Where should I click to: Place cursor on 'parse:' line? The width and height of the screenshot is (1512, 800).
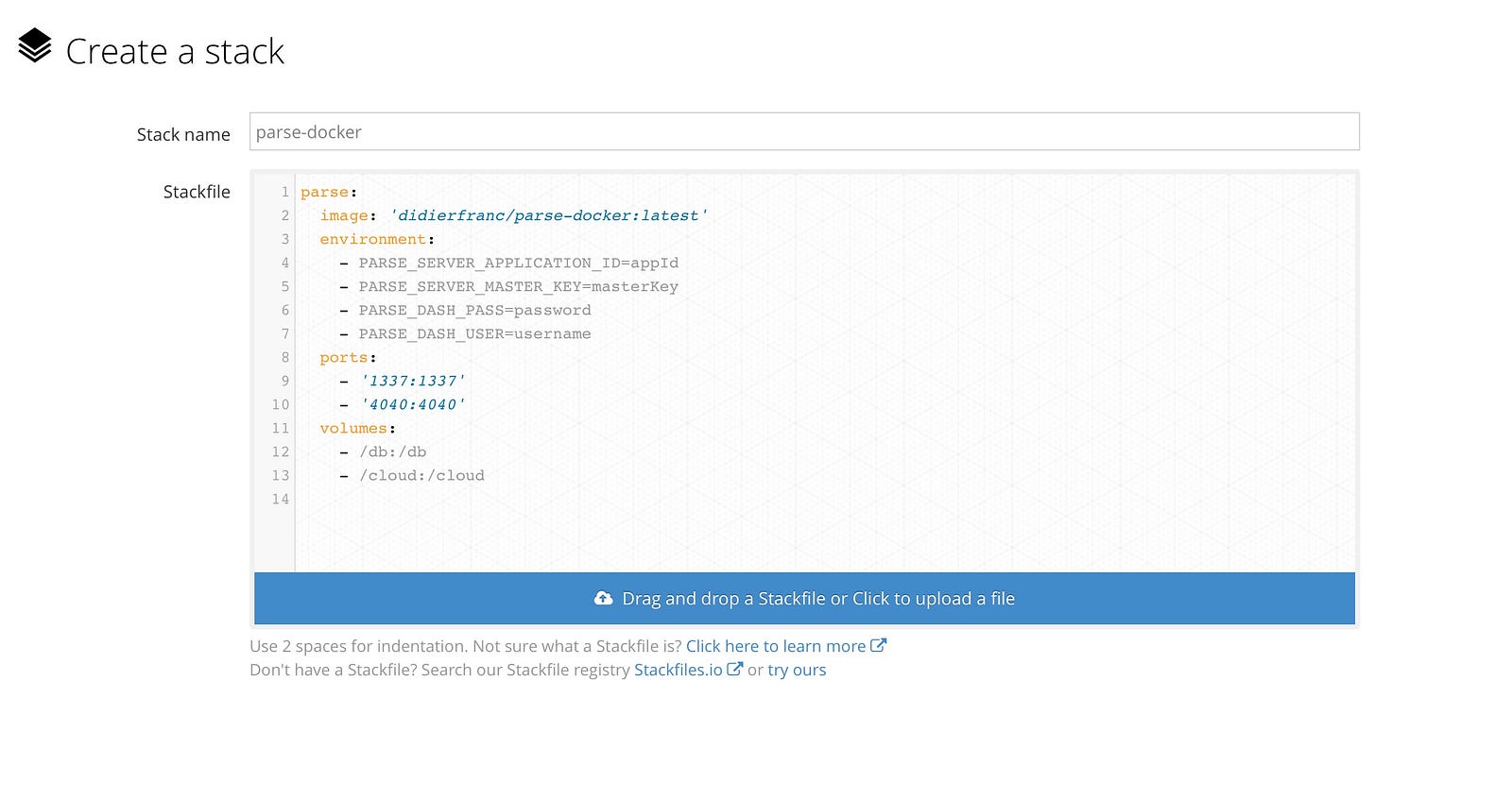329,192
